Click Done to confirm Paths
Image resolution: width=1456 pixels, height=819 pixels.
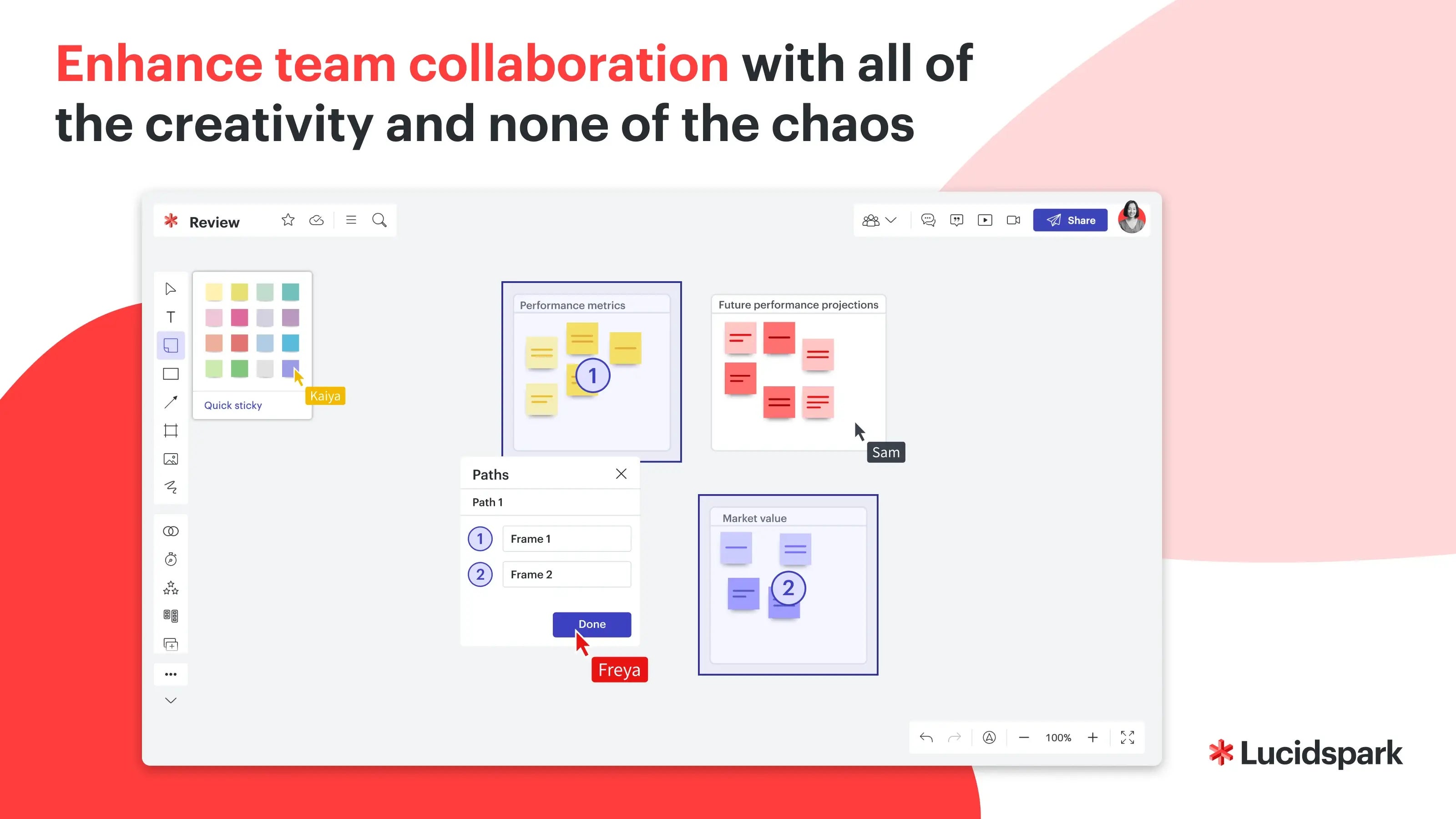coord(592,624)
